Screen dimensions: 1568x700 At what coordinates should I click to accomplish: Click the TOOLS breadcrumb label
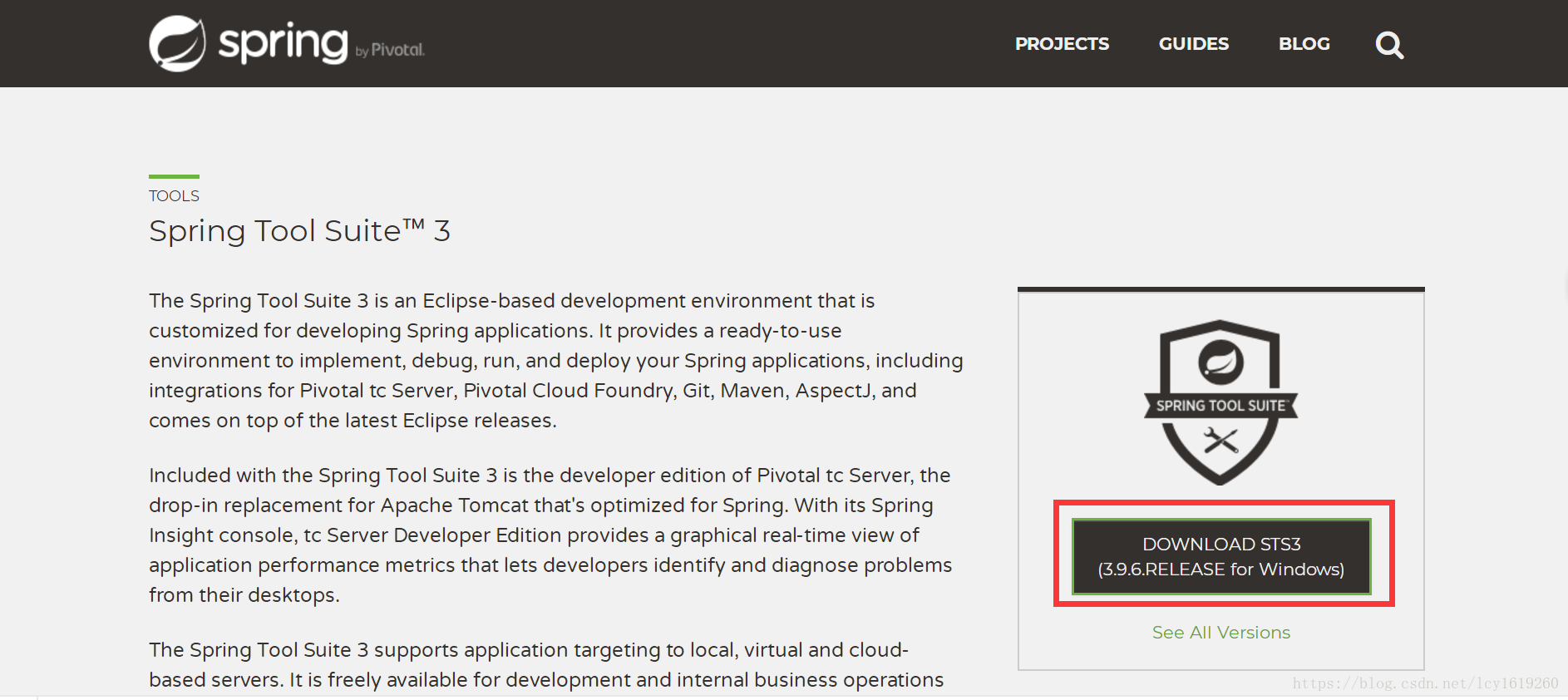point(174,196)
